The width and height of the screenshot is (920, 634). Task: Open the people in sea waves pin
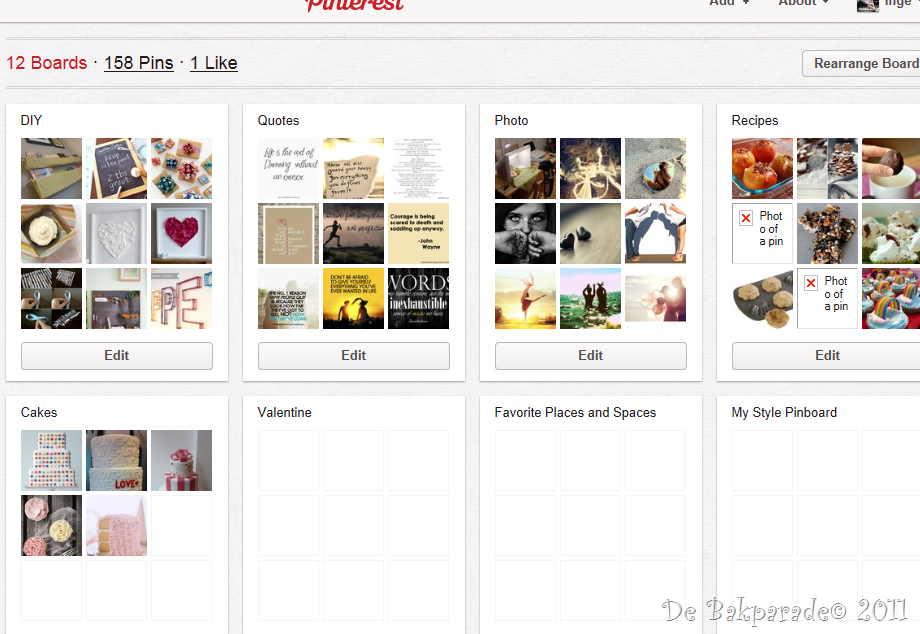[591, 299]
